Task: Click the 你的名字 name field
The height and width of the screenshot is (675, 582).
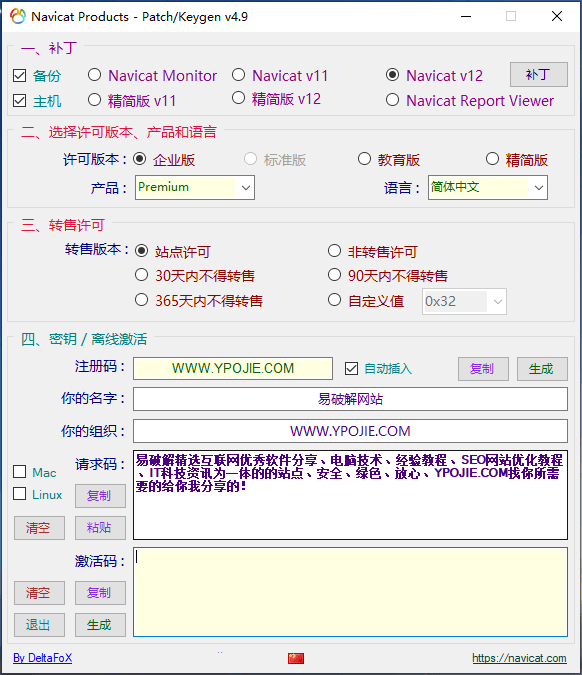Action: click(350, 399)
